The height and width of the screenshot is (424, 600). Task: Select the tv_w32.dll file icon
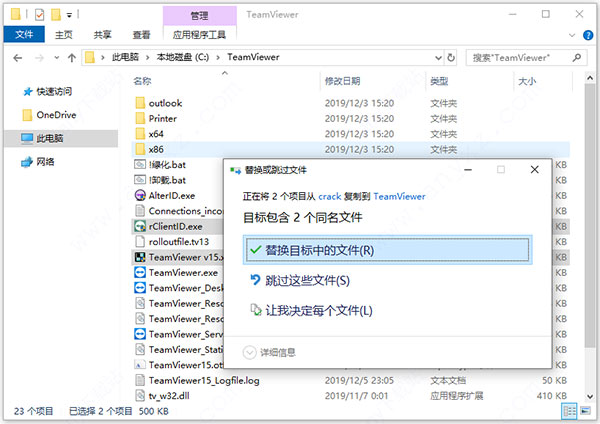(x=140, y=396)
